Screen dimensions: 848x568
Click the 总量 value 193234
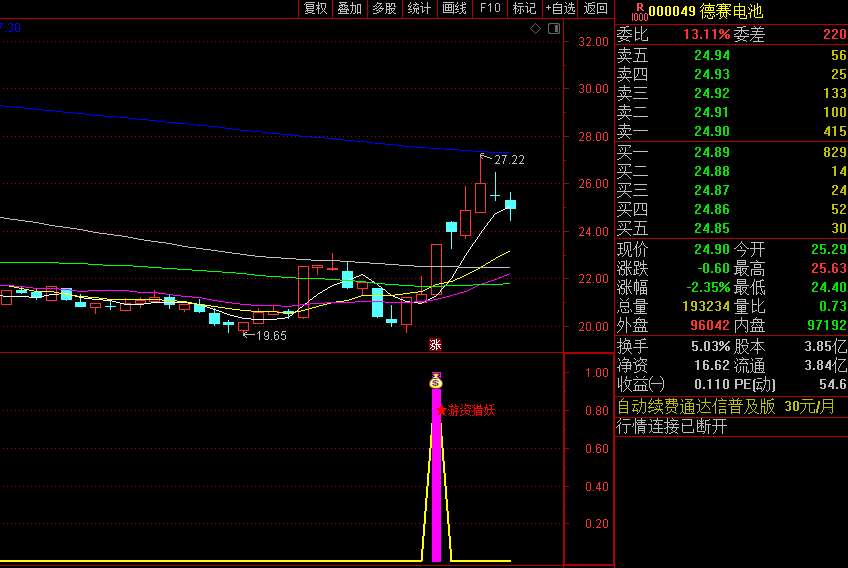point(706,307)
